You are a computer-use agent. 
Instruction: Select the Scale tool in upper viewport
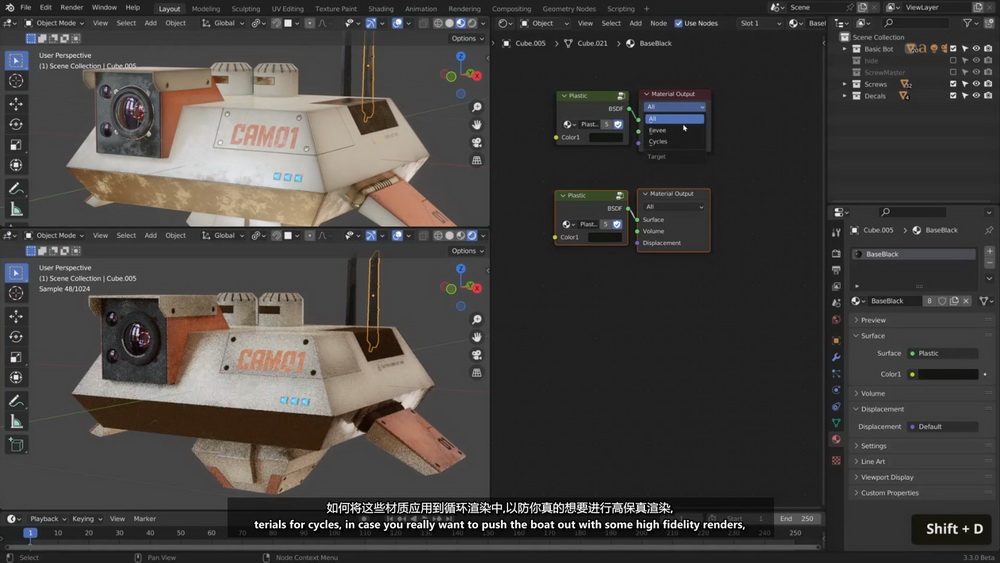tap(16, 145)
